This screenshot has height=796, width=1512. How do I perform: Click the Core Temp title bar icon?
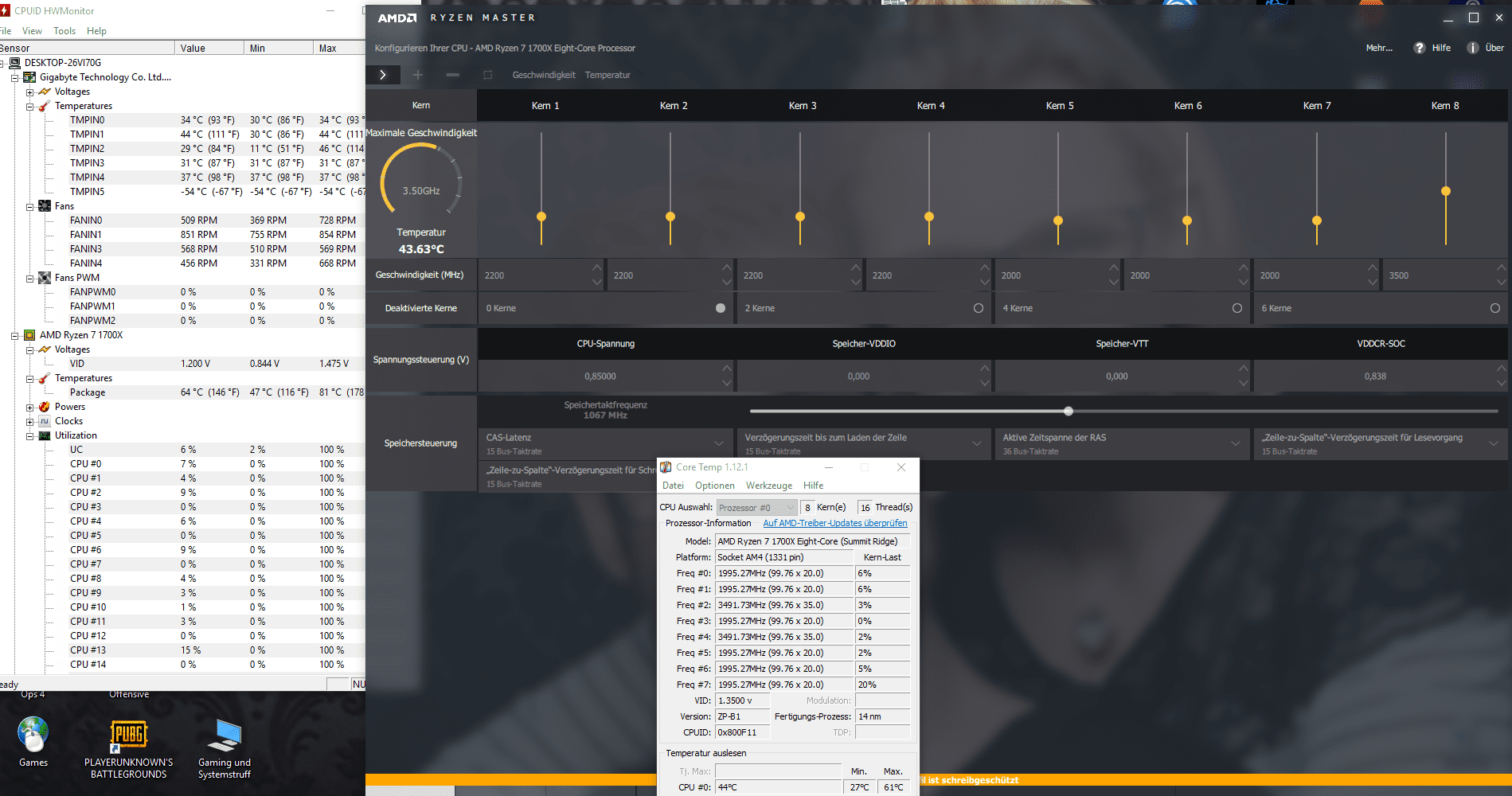tap(666, 467)
